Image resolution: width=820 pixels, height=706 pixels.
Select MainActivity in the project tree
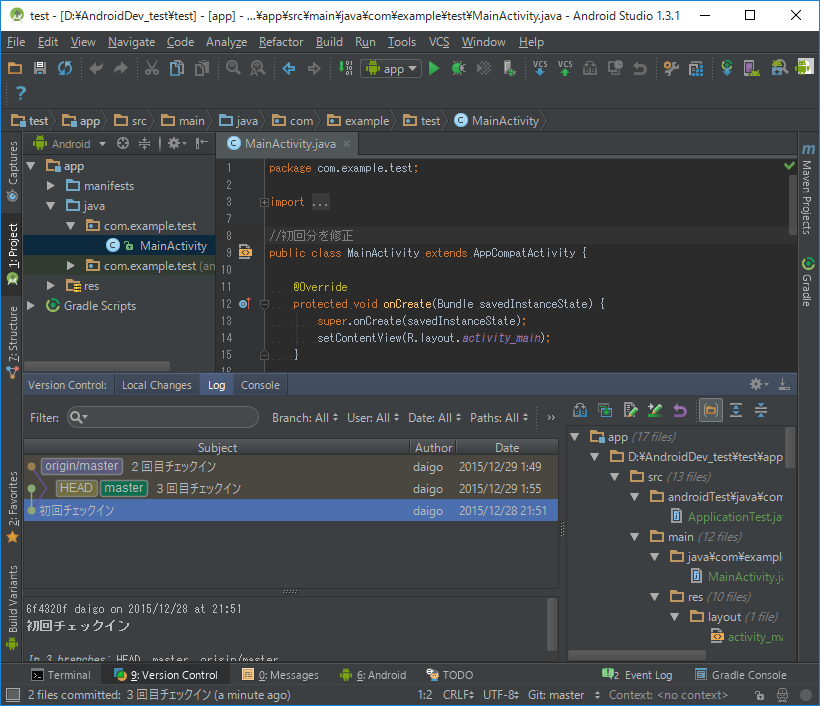(120, 245)
